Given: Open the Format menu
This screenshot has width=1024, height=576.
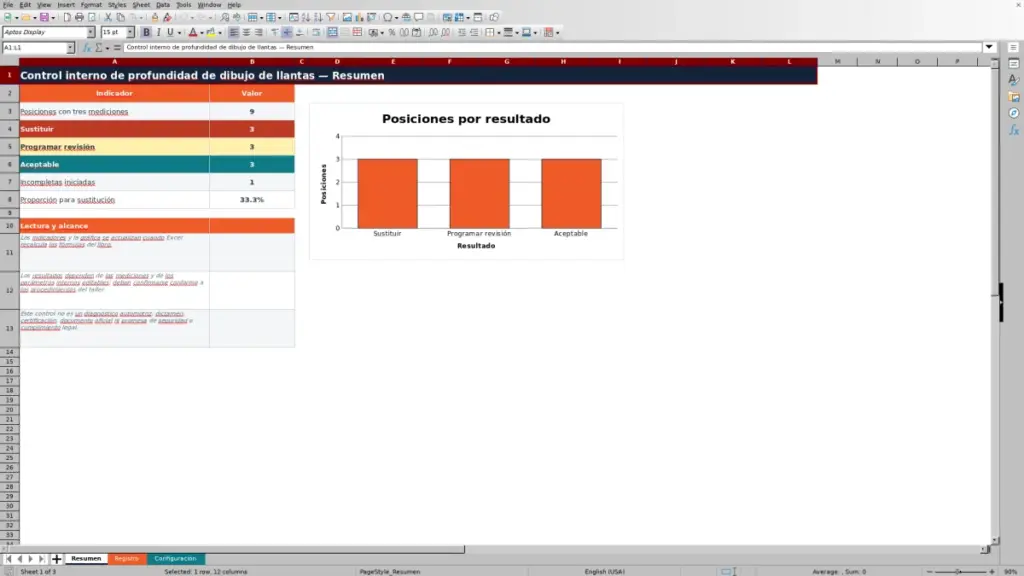Looking at the screenshot, I should pyautogui.click(x=91, y=5).
